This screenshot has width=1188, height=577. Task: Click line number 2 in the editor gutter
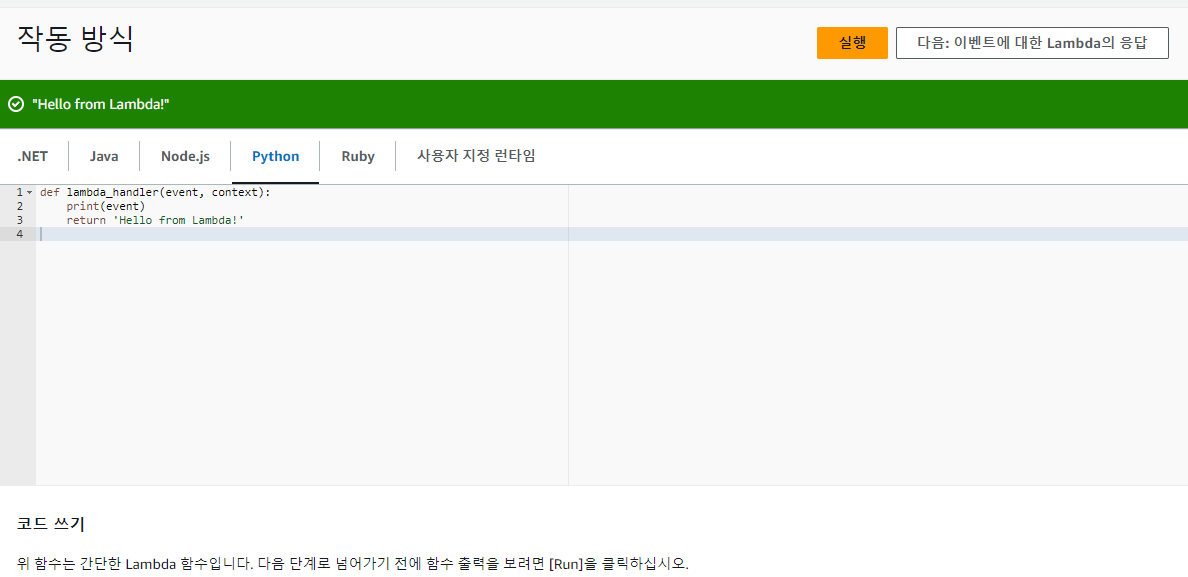coord(19,206)
